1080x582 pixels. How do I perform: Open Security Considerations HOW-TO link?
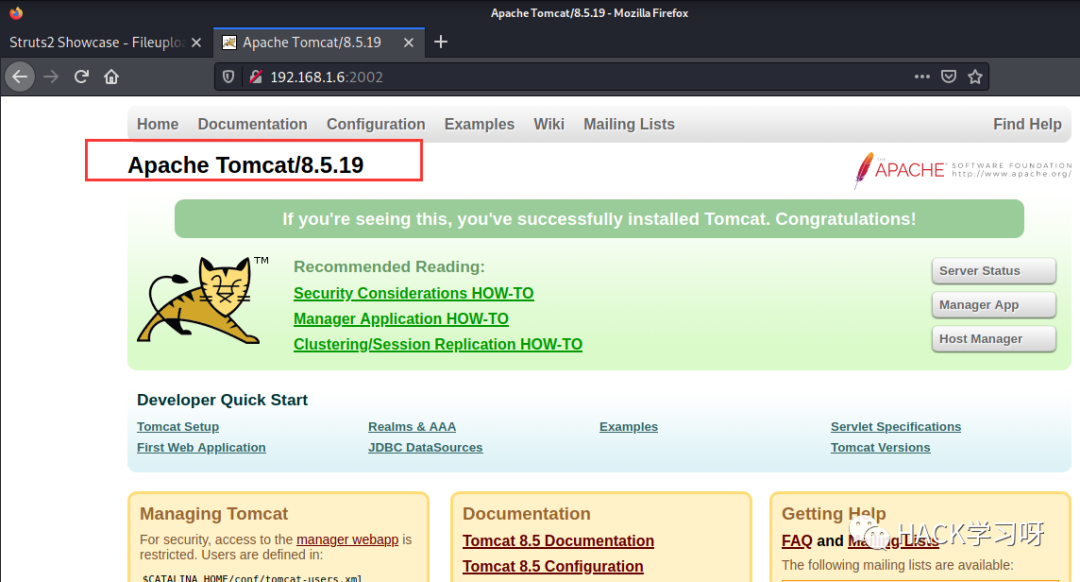point(413,293)
